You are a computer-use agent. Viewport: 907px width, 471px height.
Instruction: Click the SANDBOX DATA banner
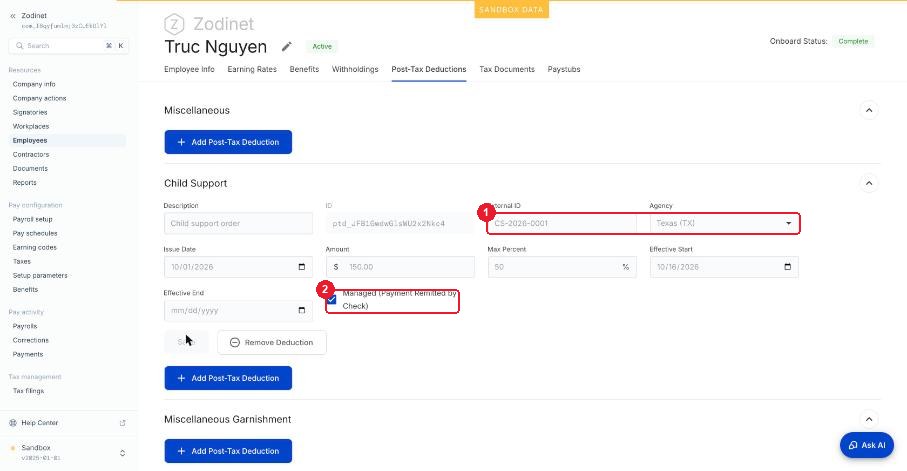511,9
